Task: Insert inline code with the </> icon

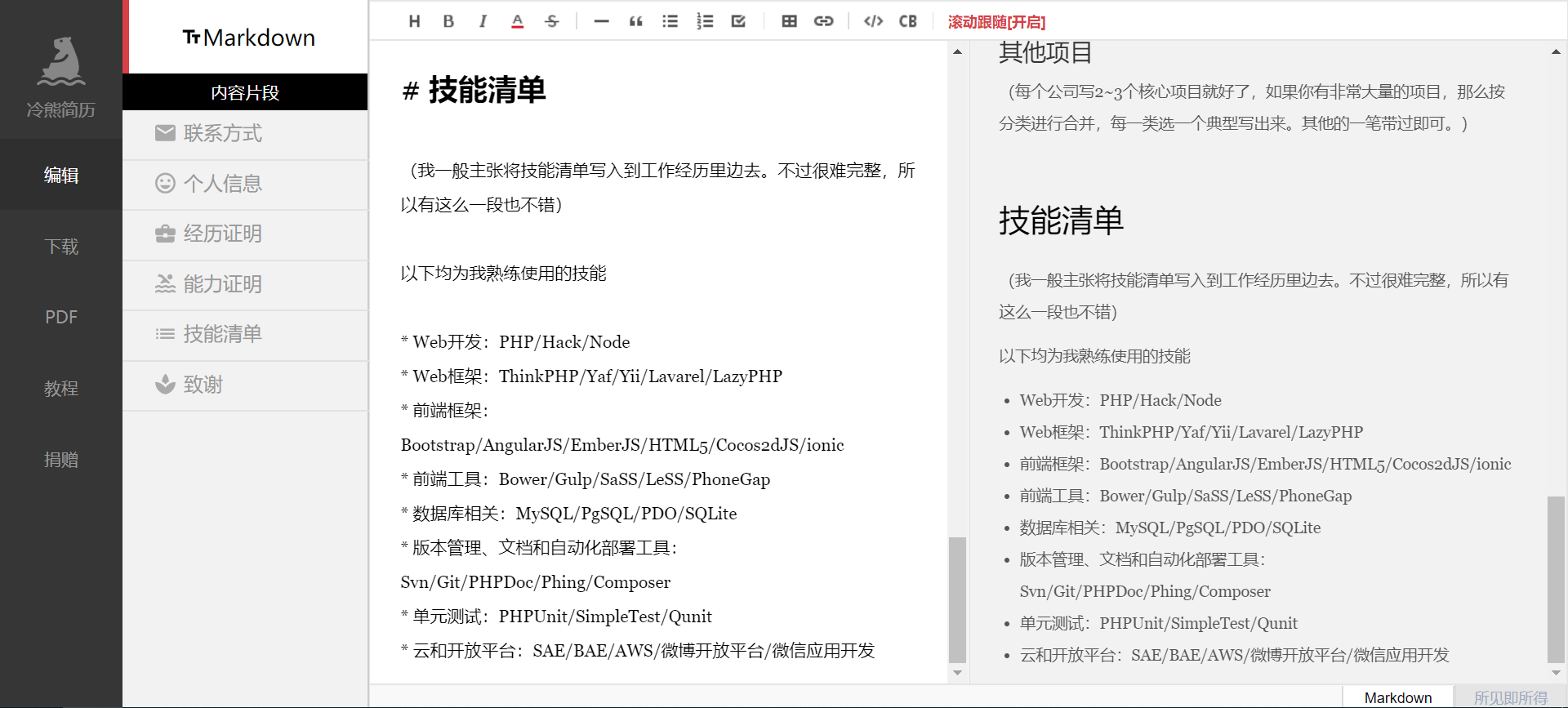Action: click(873, 21)
